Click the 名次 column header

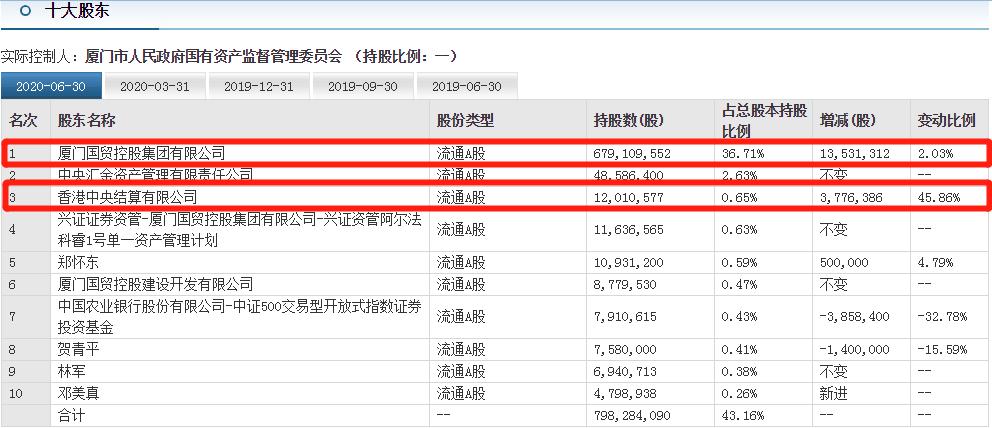[x=23, y=121]
